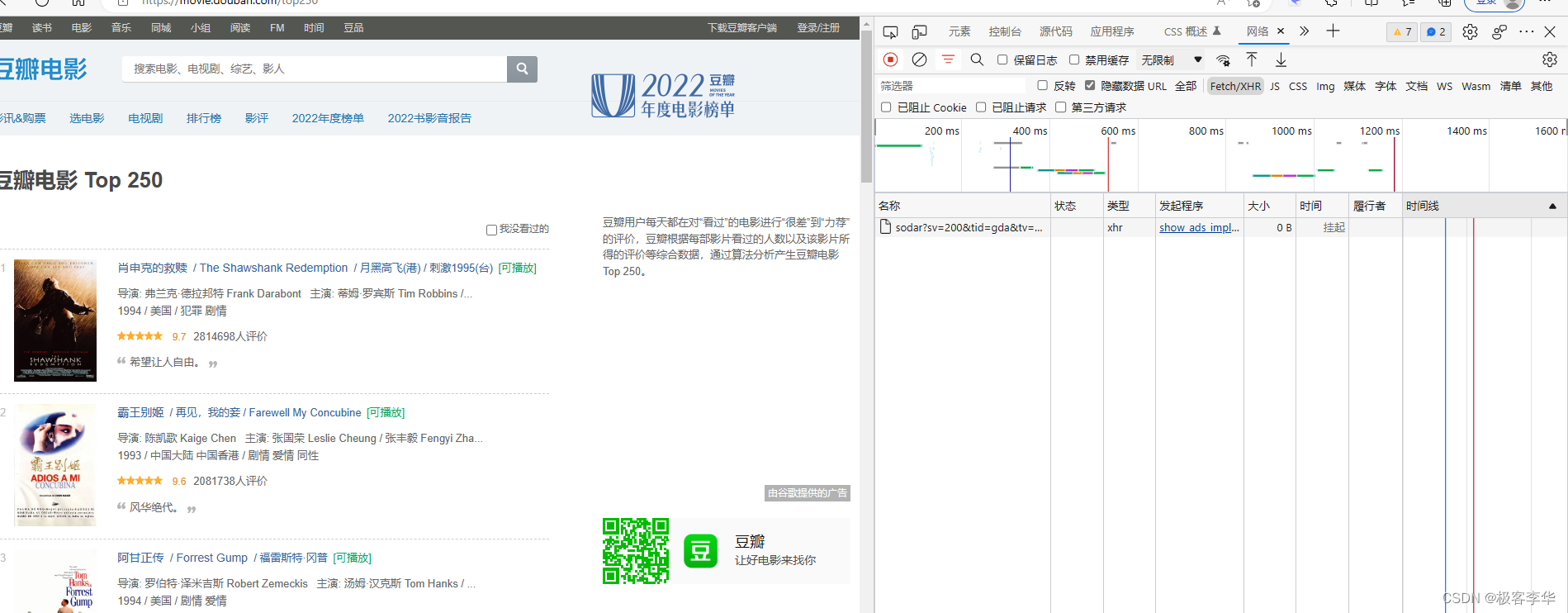Open 霸王别姬 movie link
The height and width of the screenshot is (613, 1568).
click(x=140, y=412)
